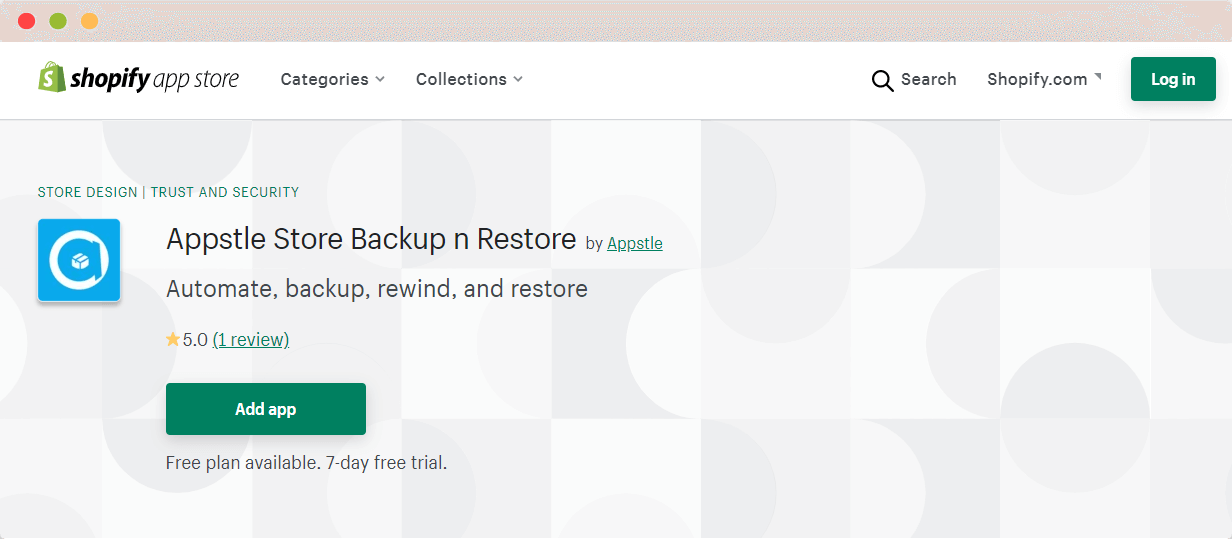Open the Shopify app store logo
This screenshot has width=1232, height=539.
tap(138, 78)
